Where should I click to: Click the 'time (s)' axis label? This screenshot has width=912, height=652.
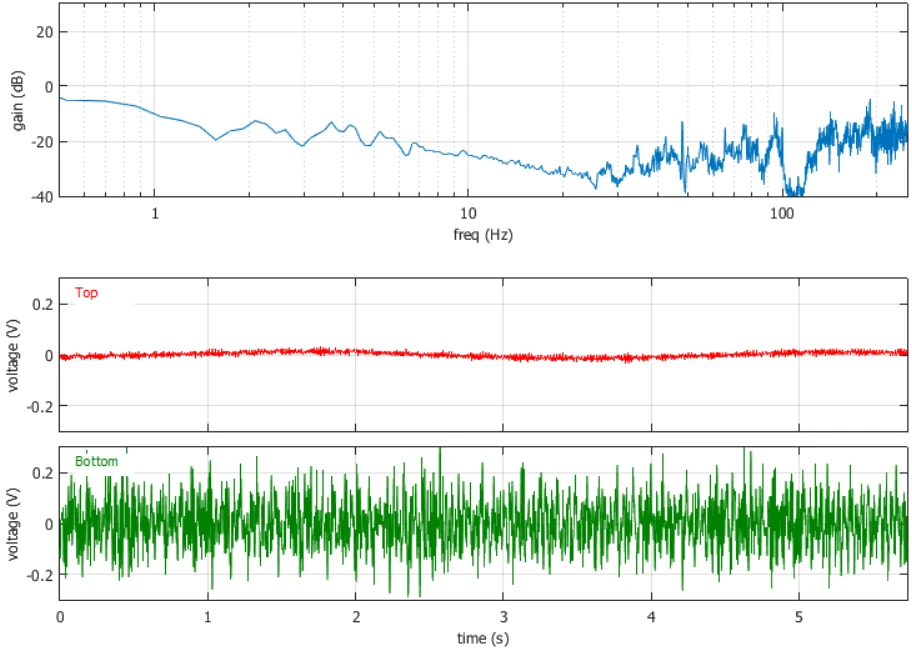coord(483,639)
